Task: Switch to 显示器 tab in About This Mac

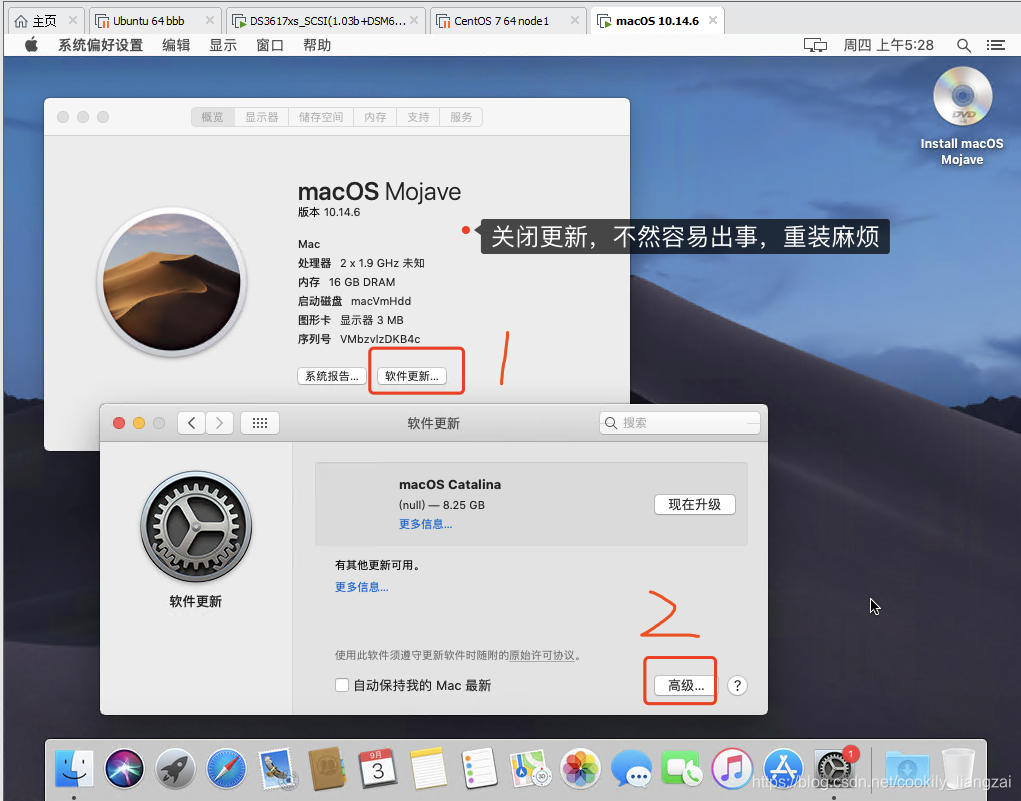Action: coord(262,117)
